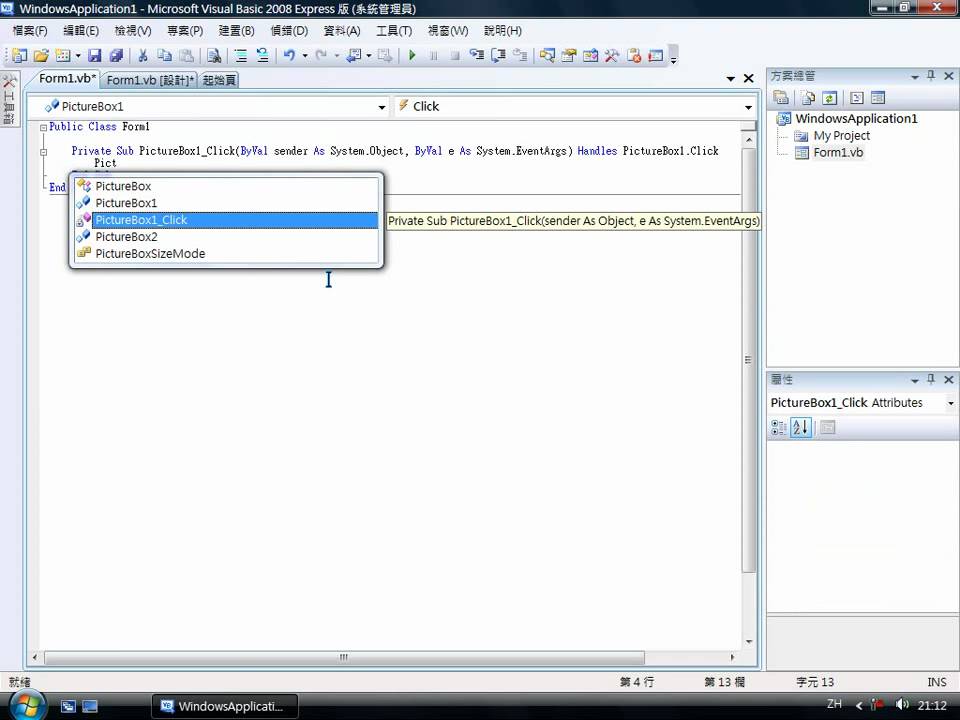960x720 pixels.
Task: Open the Click method name dropdown
Action: point(748,107)
